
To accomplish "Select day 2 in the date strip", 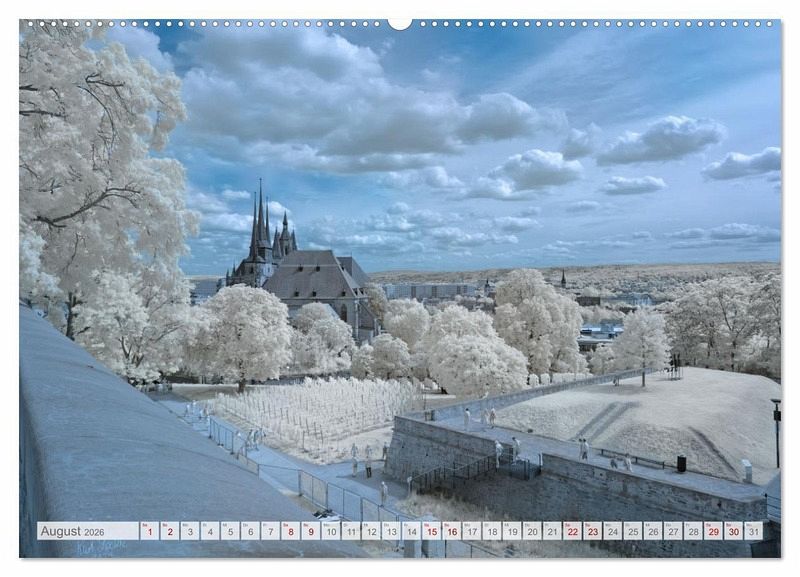I will pos(169,531).
